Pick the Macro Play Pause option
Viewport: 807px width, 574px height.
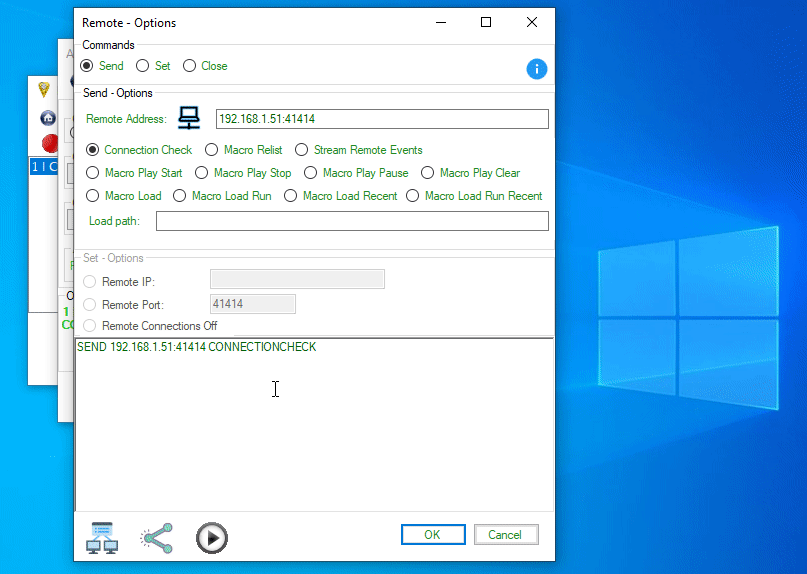pos(312,173)
